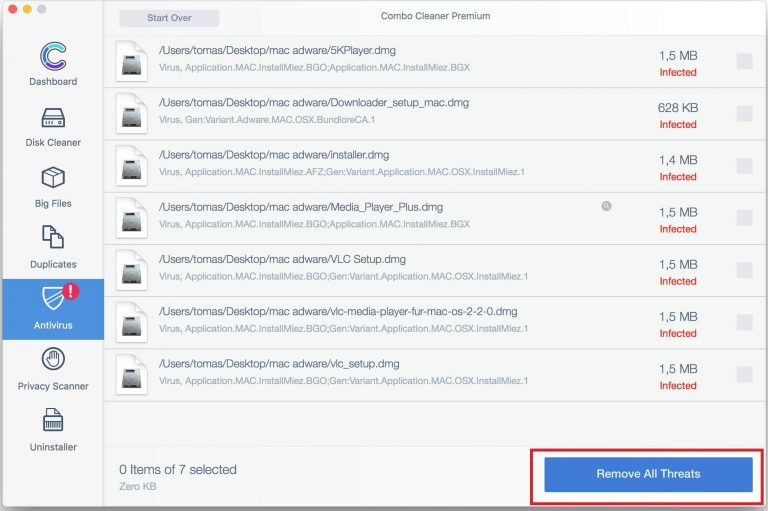Click magnifier icon in Media_Player_Plus.dmg row

pos(606,206)
